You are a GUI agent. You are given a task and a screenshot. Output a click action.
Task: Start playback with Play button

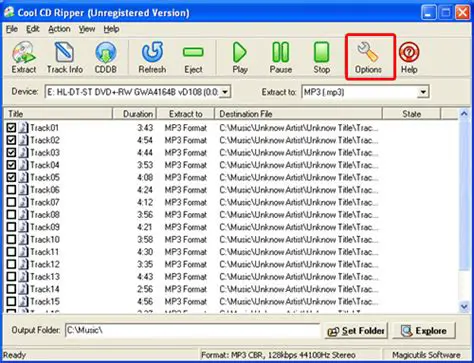click(240, 57)
